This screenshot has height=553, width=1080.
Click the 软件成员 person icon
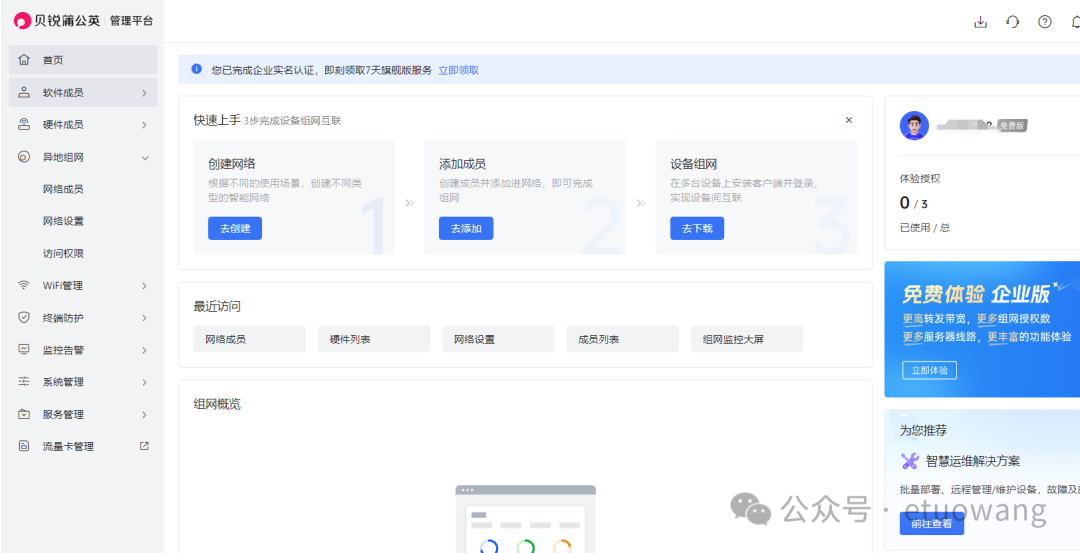(24, 92)
